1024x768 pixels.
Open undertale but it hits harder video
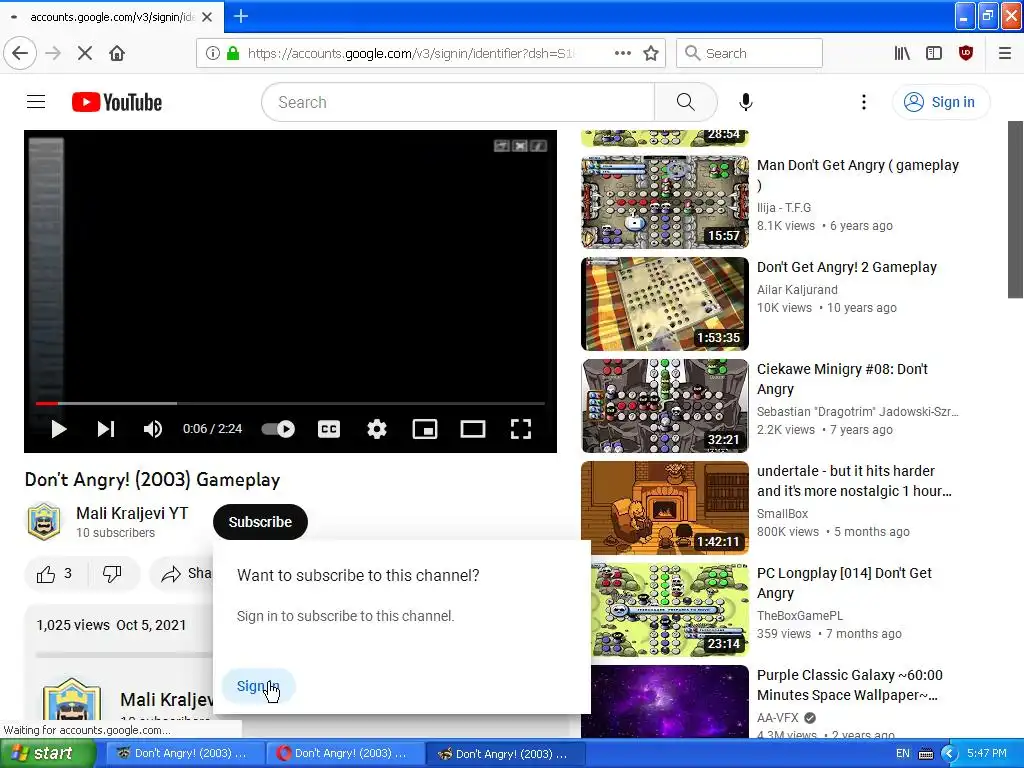854,481
